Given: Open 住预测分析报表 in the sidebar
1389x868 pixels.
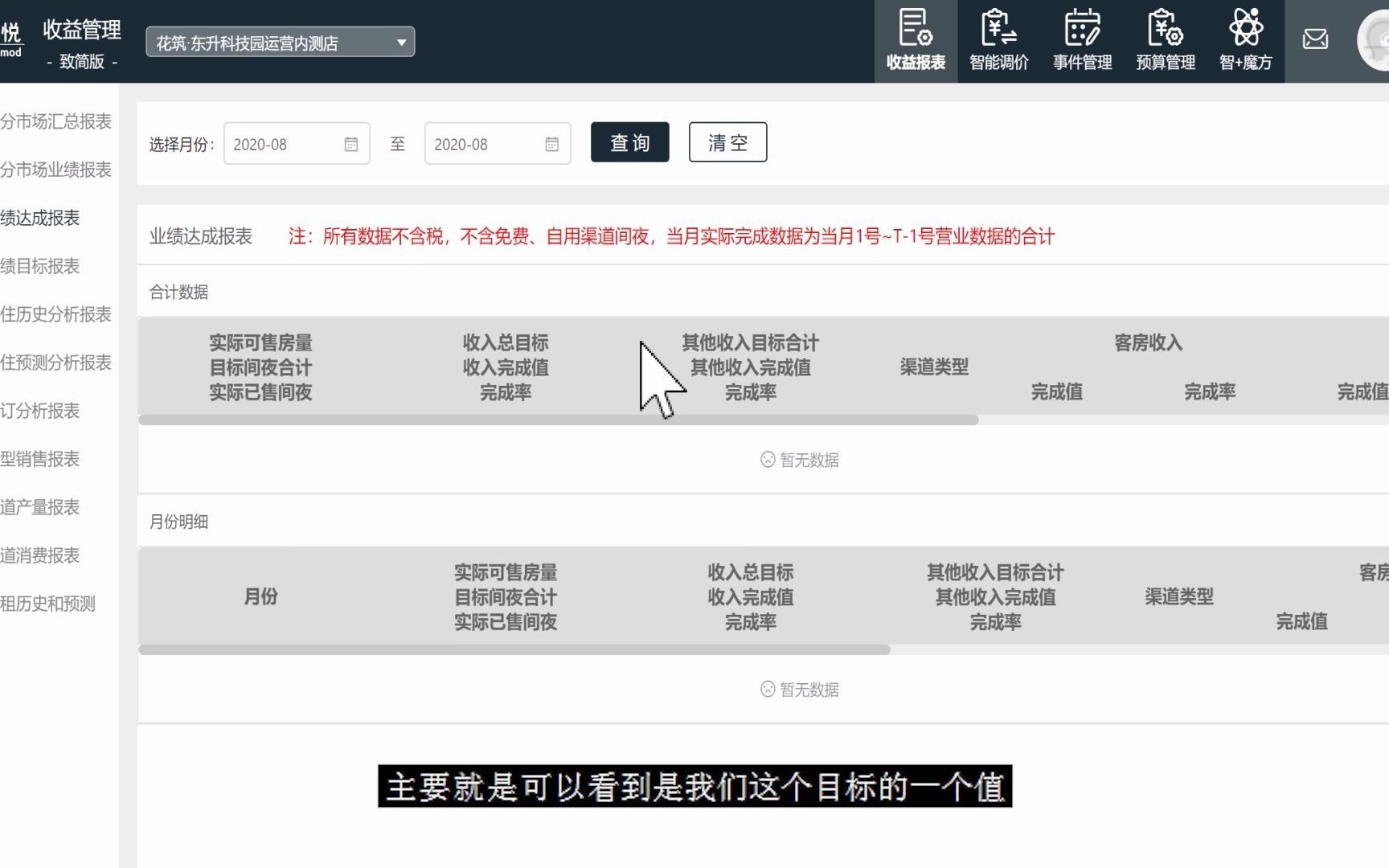Looking at the screenshot, I should 55,362.
